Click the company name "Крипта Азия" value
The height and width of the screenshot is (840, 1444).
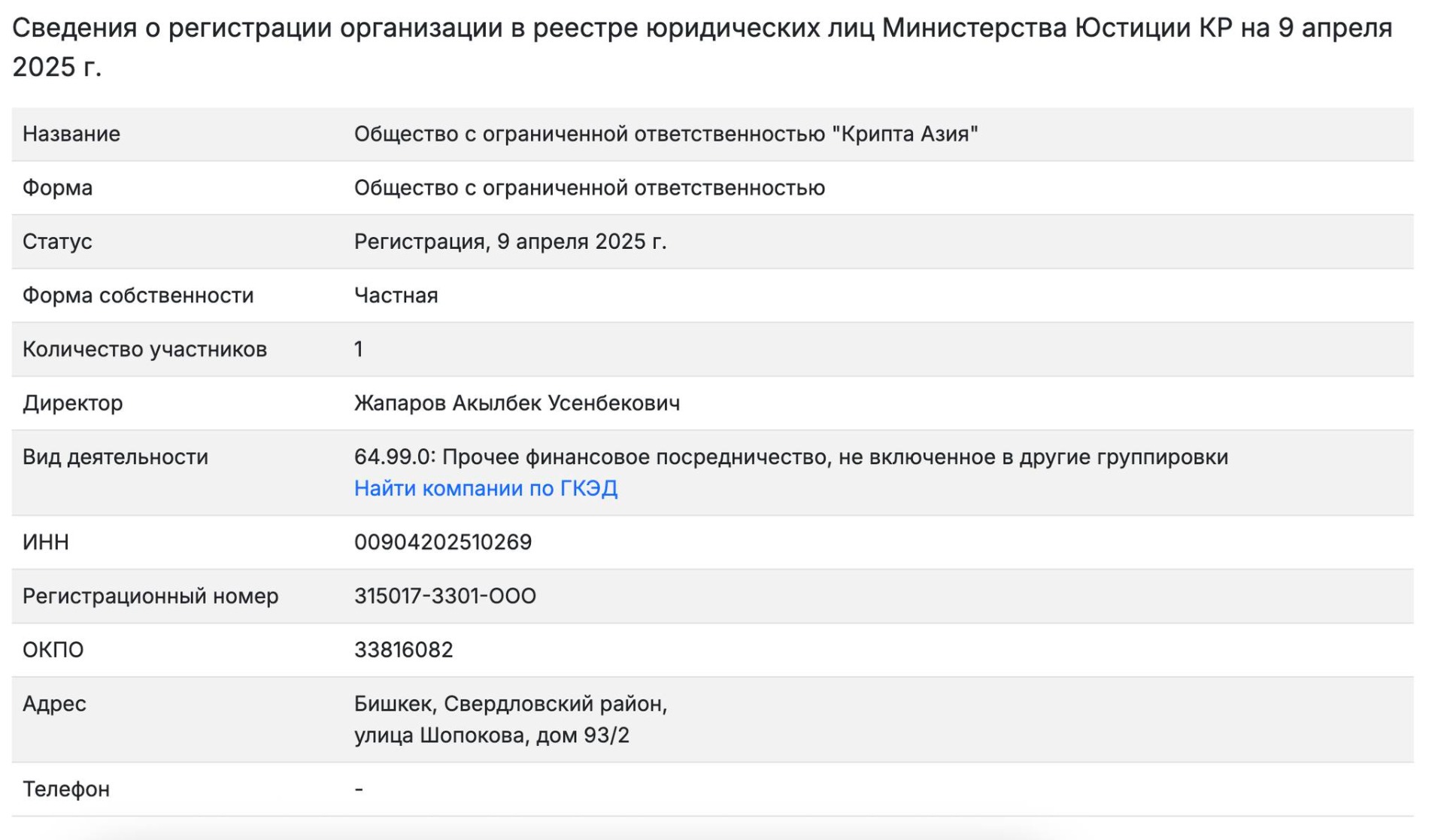click(x=666, y=134)
